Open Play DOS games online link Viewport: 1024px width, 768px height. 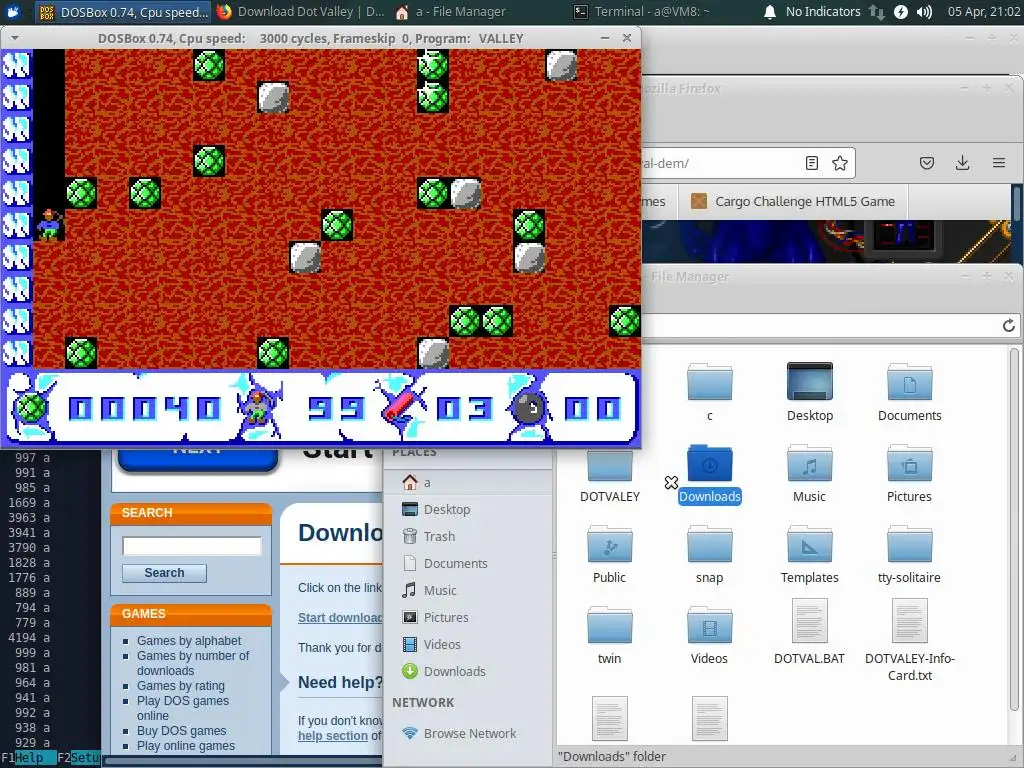click(183, 708)
